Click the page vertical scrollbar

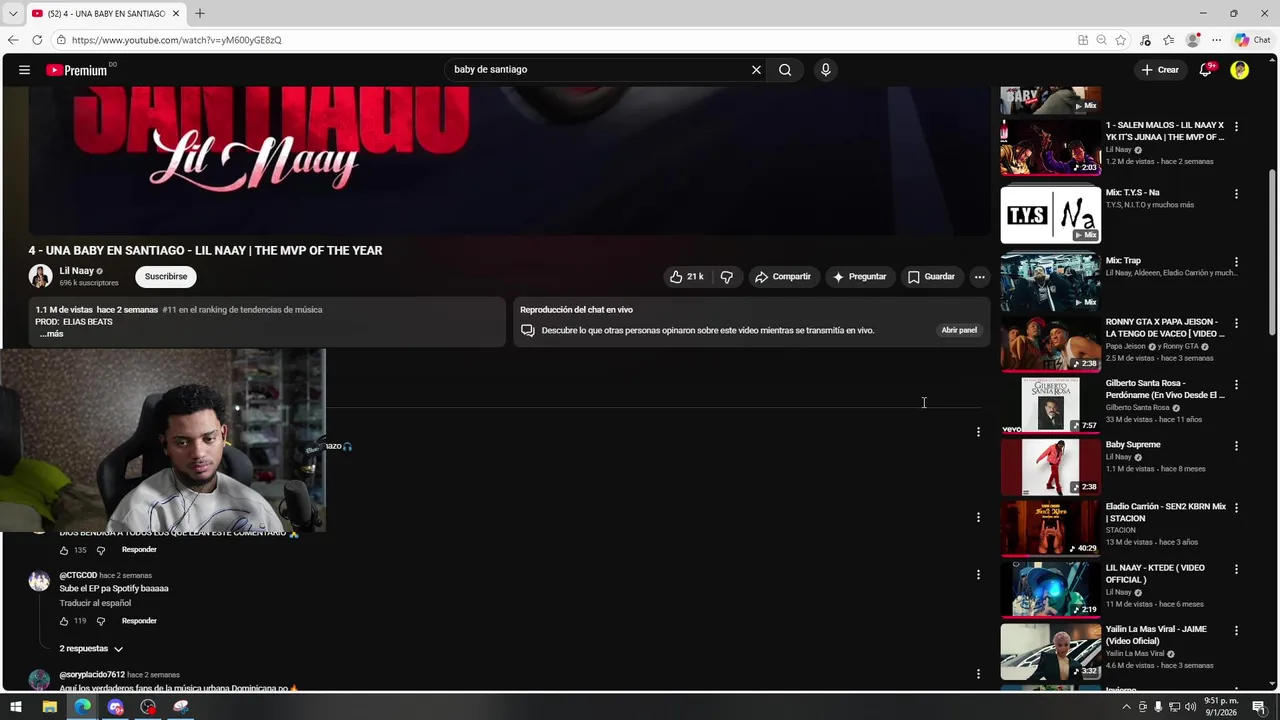(1272, 253)
